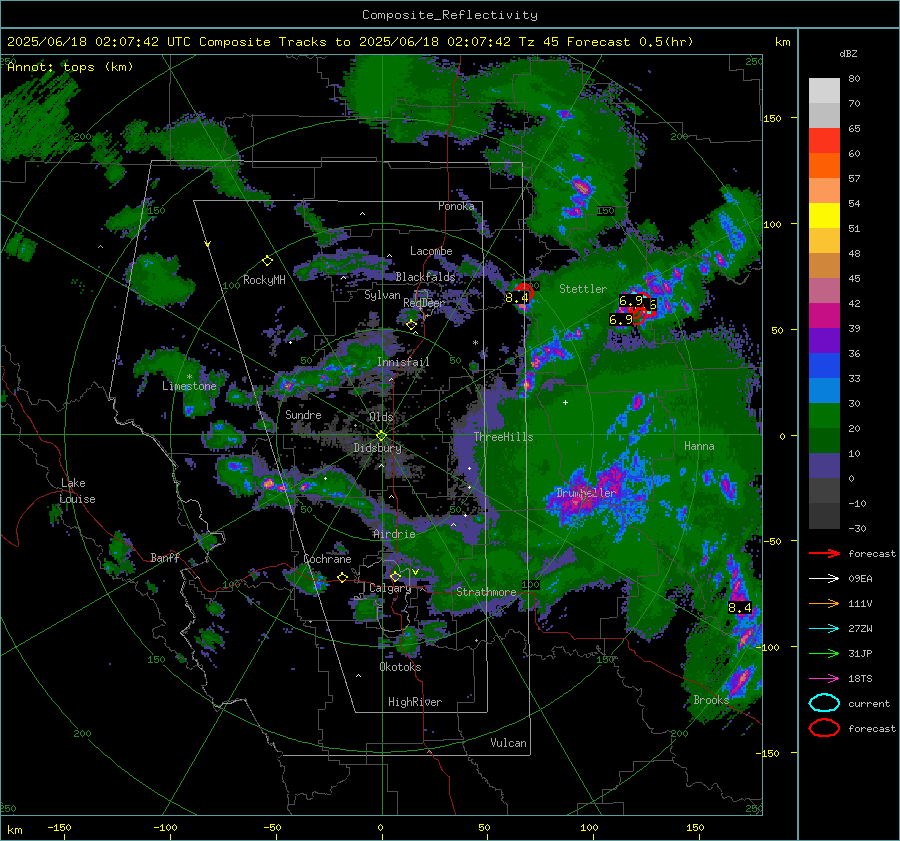Click the Annot: tops (km) label
This screenshot has width=900, height=841.
click(x=70, y=67)
